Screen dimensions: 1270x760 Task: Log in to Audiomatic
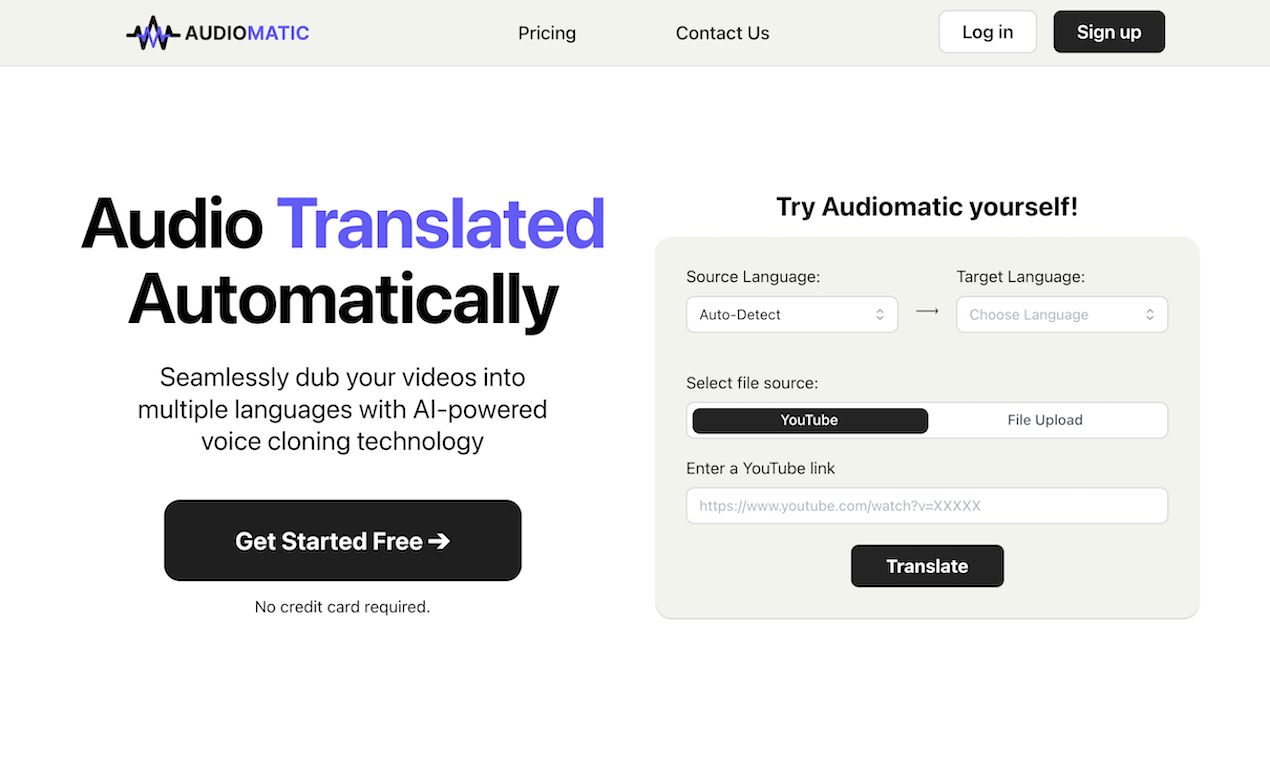(987, 31)
